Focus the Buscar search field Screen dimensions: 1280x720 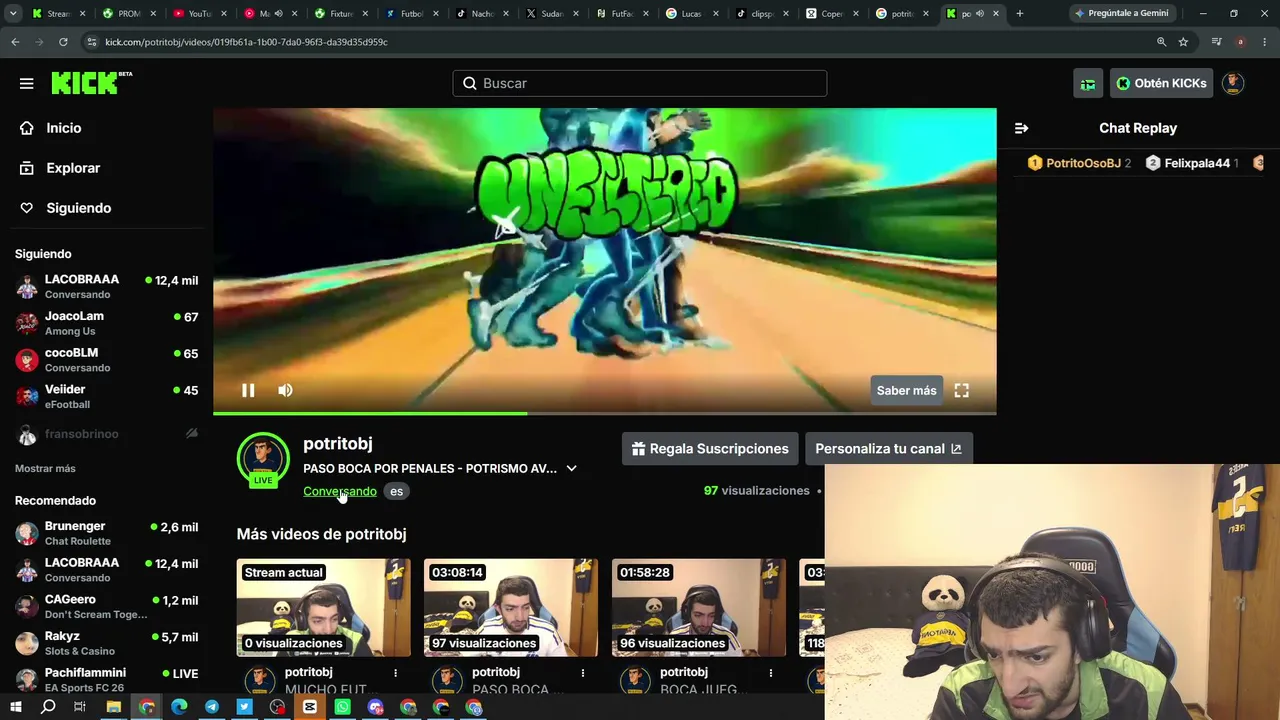pyautogui.click(x=640, y=83)
